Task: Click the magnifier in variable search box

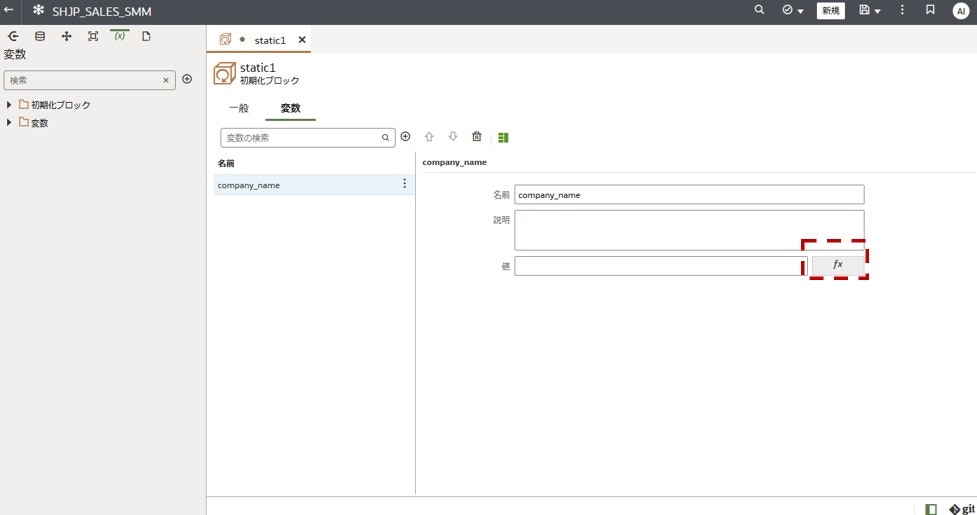Action: [x=386, y=138]
